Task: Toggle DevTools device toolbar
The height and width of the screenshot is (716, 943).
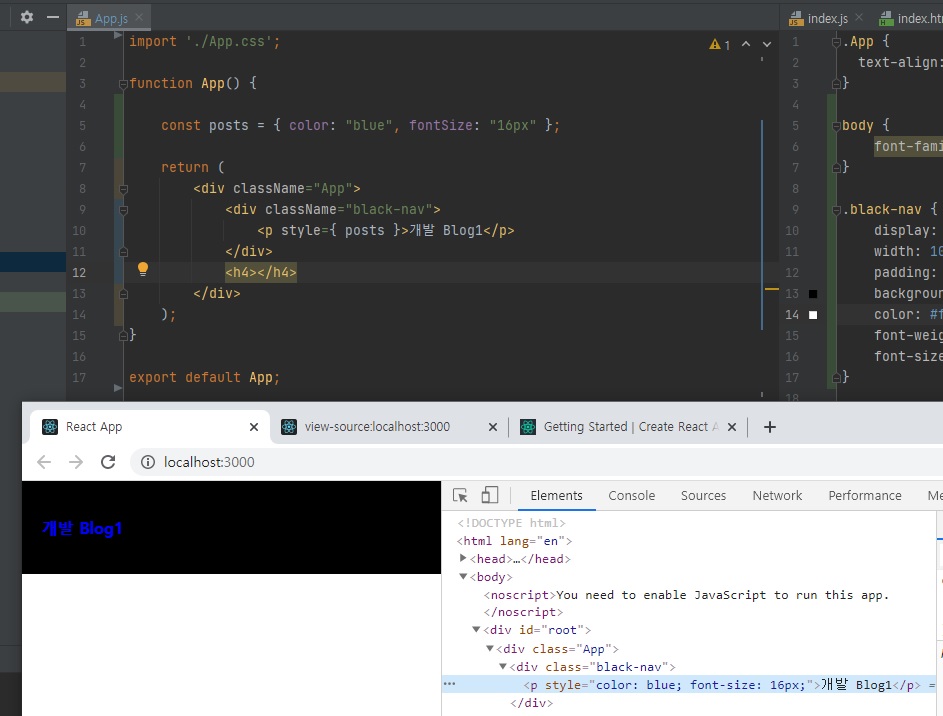Action: pyautogui.click(x=490, y=495)
